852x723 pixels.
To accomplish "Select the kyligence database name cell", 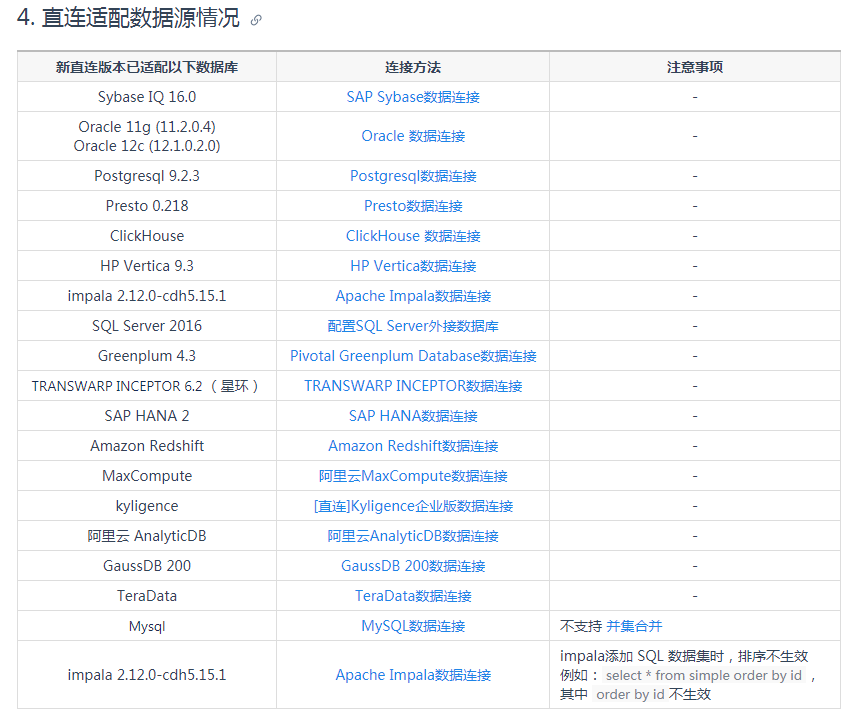I will (x=147, y=506).
